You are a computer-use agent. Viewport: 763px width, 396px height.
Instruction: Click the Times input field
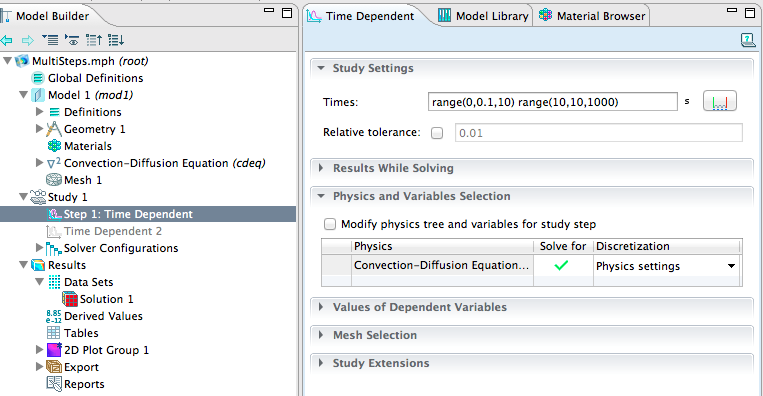click(x=552, y=102)
